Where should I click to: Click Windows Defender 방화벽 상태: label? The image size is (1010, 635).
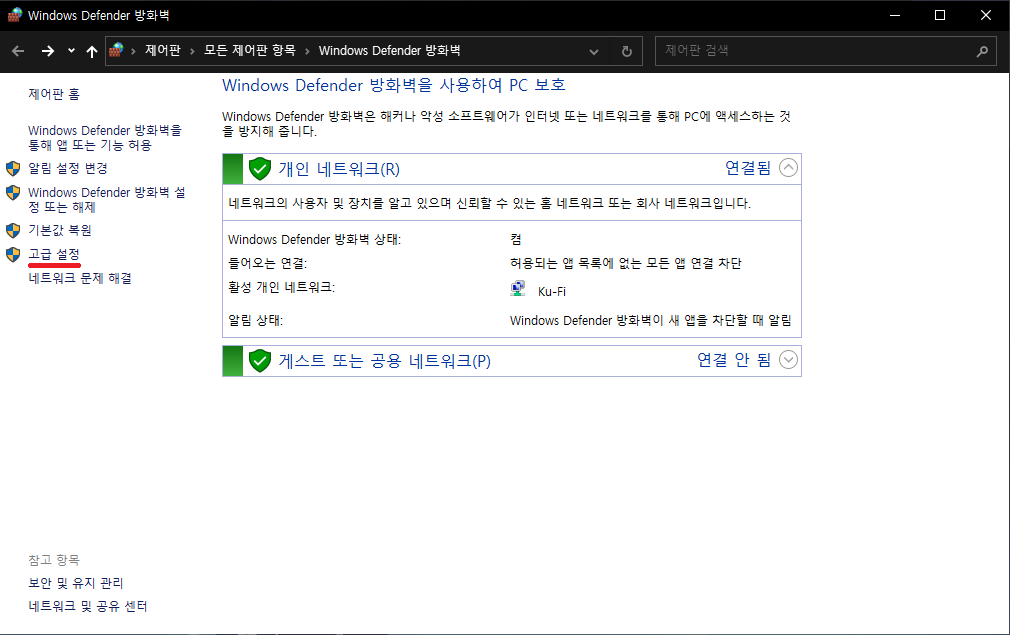tap(314, 240)
